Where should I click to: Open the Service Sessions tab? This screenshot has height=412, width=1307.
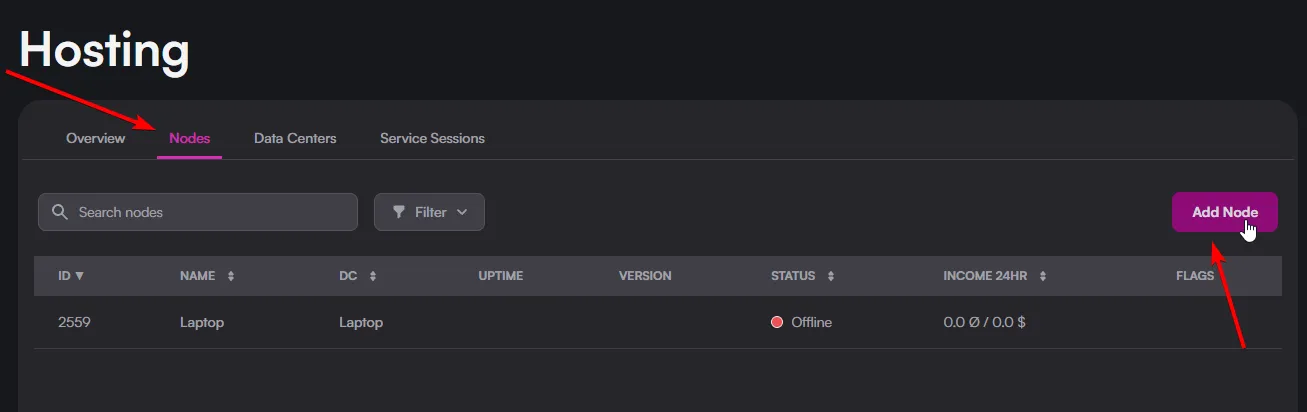(x=432, y=138)
